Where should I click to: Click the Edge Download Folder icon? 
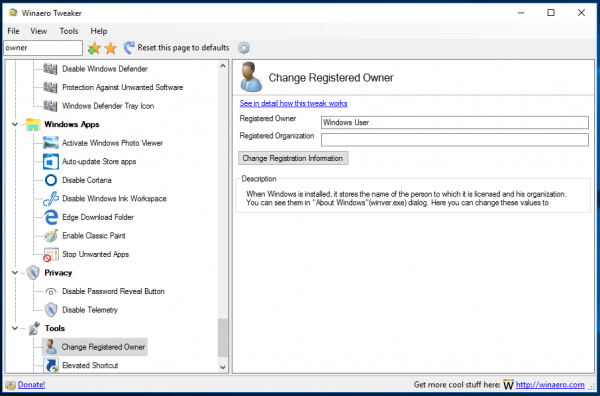coord(51,217)
